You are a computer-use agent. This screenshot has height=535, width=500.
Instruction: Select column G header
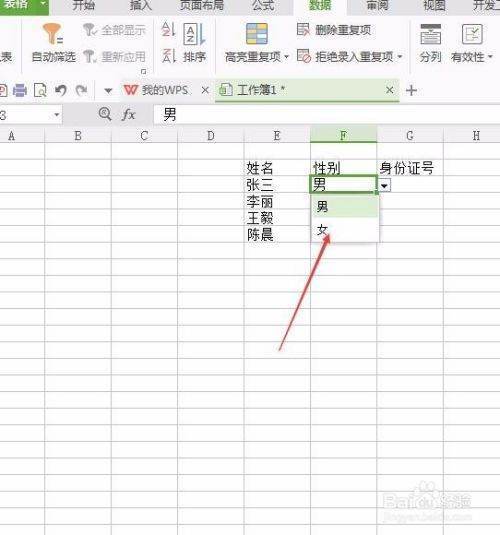[x=410, y=135]
